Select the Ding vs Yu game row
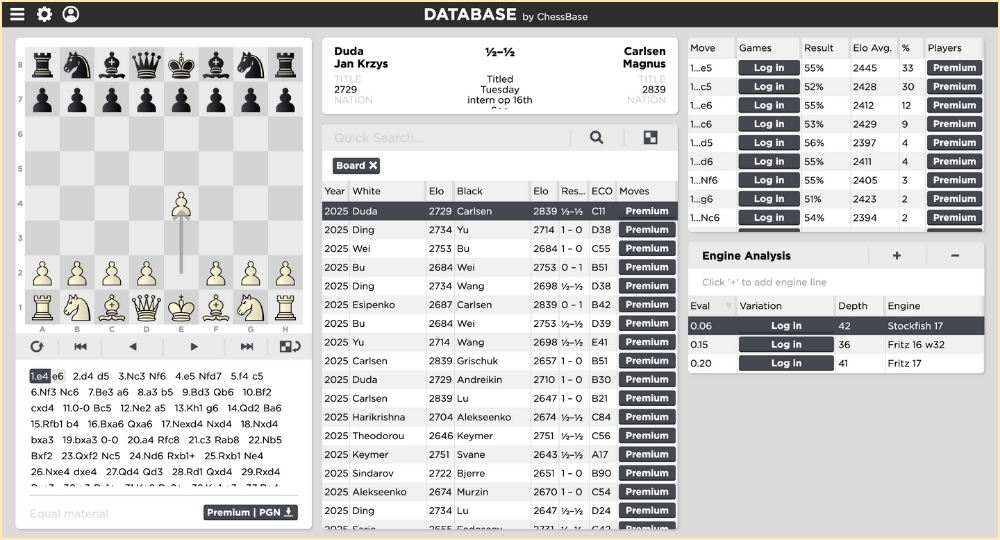 click(x=499, y=230)
